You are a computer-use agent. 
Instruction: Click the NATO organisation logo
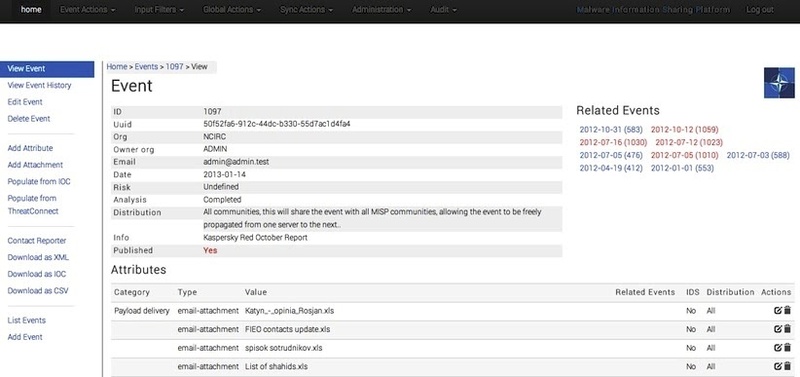click(x=779, y=83)
